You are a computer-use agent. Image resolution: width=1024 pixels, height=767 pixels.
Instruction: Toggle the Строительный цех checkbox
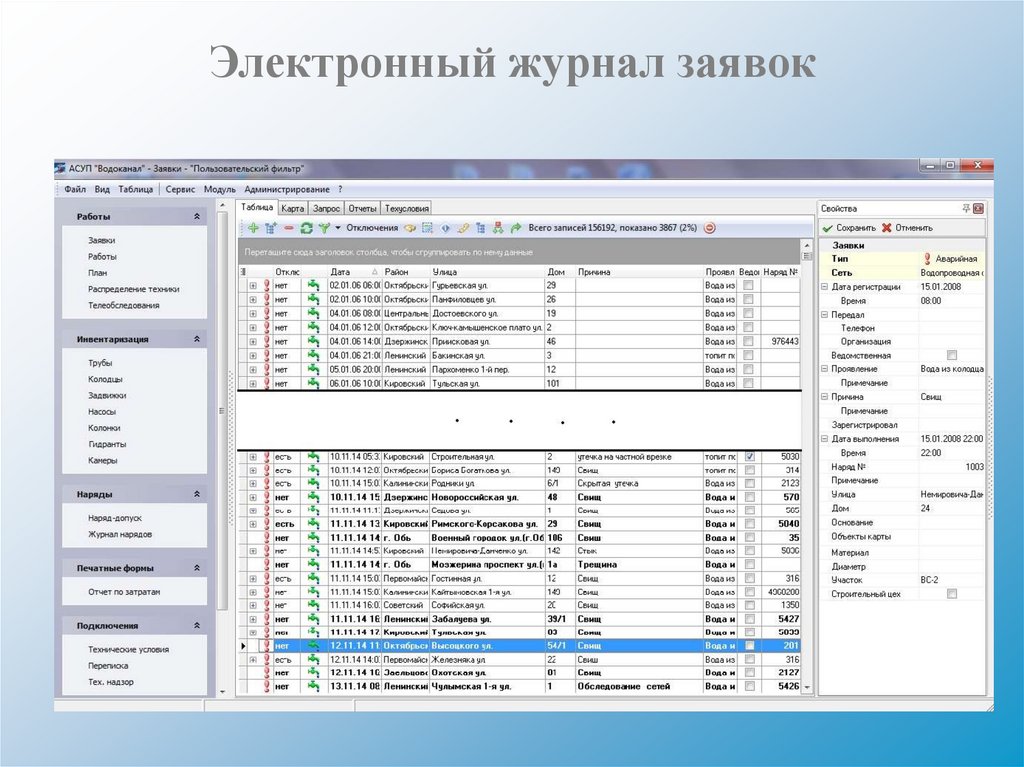[x=952, y=594]
